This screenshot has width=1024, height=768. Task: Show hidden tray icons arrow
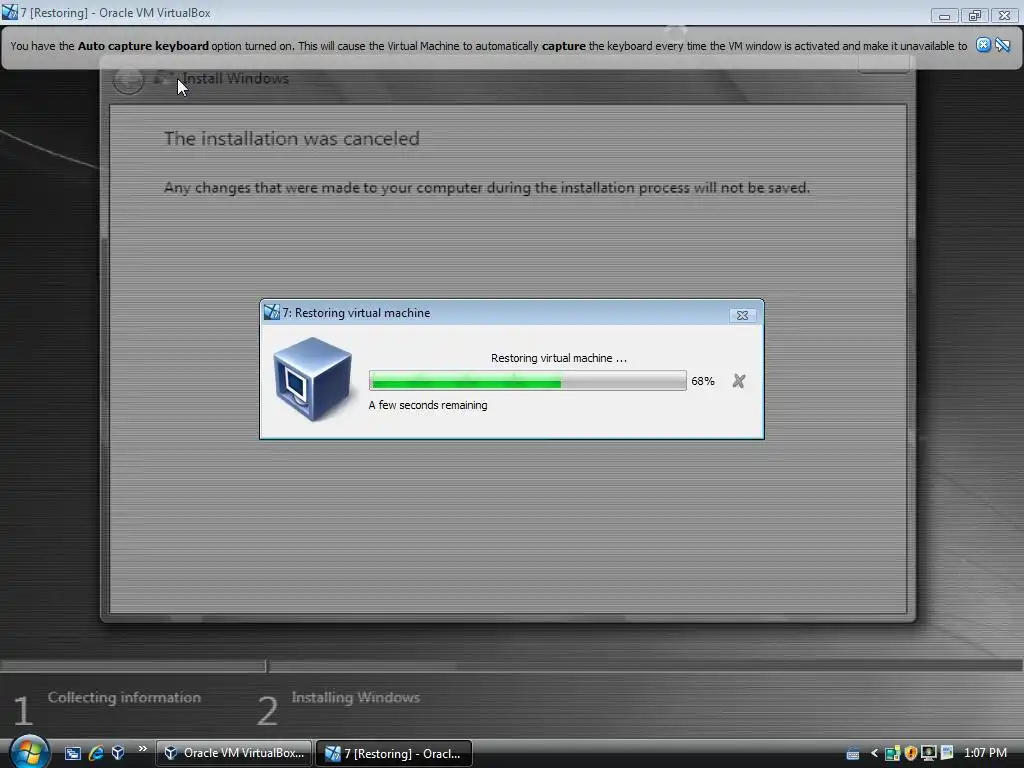pyautogui.click(x=874, y=753)
